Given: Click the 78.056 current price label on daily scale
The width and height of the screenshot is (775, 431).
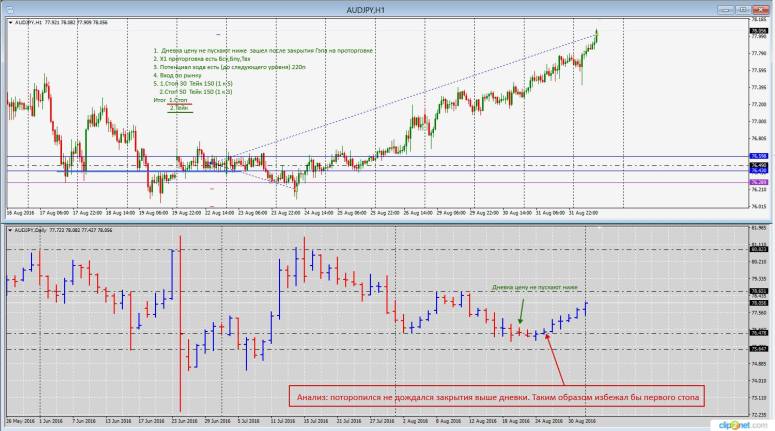Looking at the screenshot, I should (758, 301).
